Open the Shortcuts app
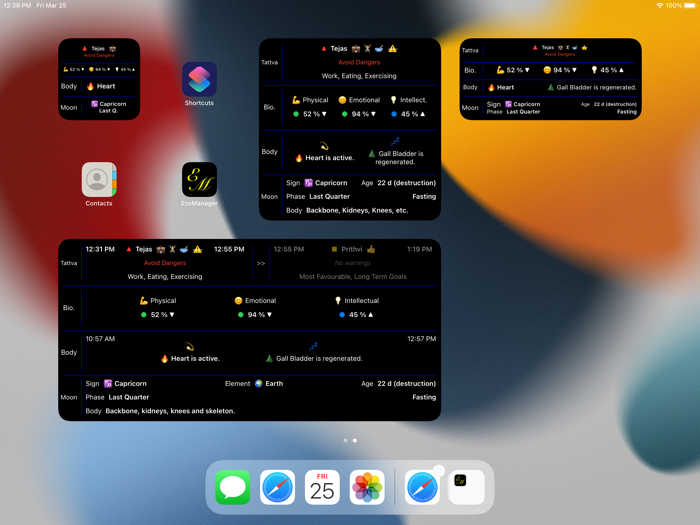The width and height of the screenshot is (700, 525). point(199,79)
